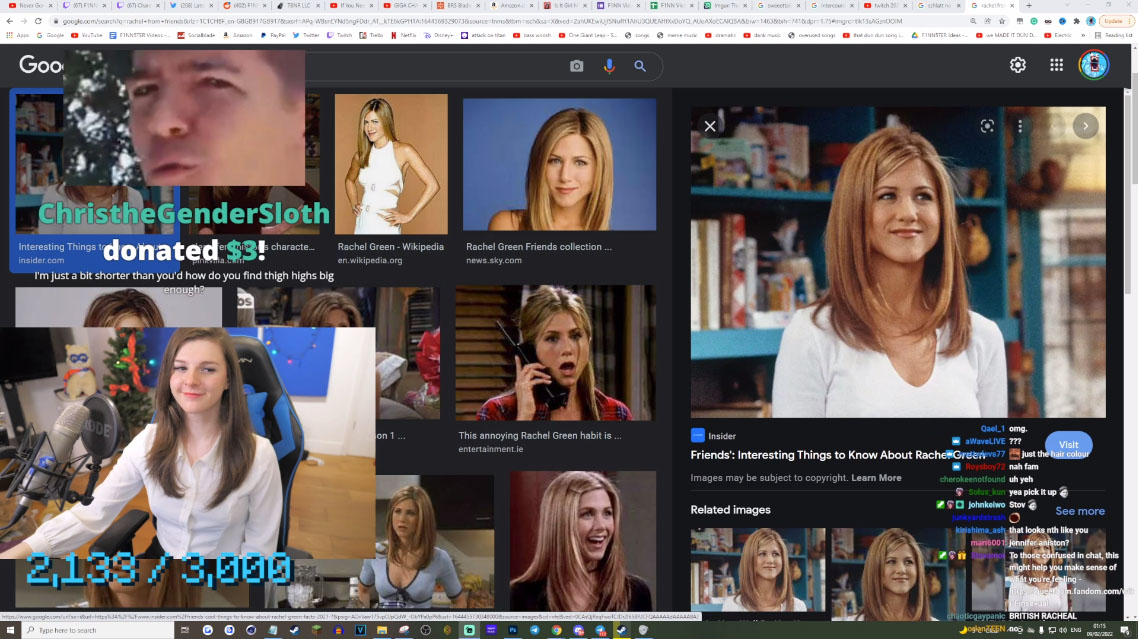Open Google Chrome taskbar icon

point(556,630)
